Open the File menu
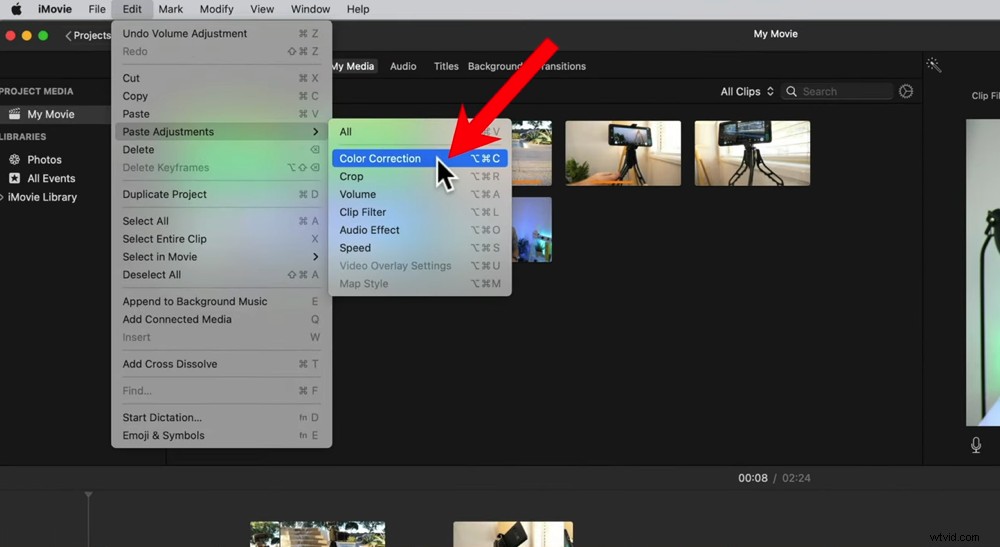 [97, 9]
